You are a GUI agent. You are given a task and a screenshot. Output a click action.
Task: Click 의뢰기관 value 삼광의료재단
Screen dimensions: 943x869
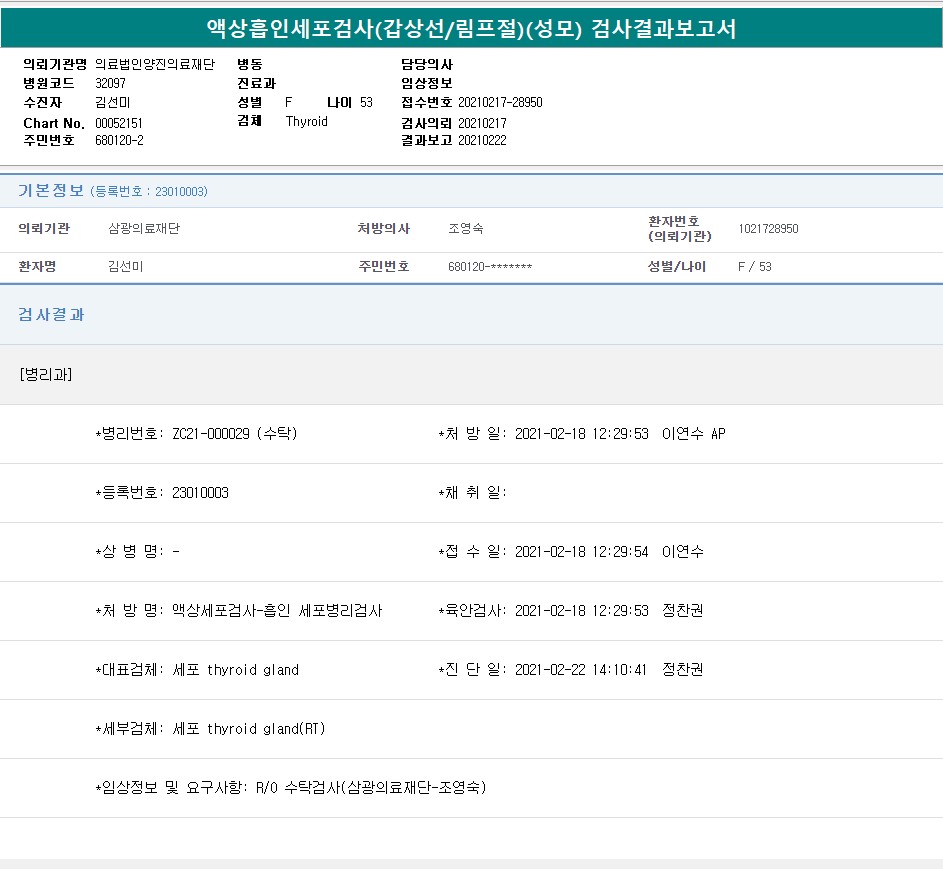pyautogui.click(x=143, y=229)
